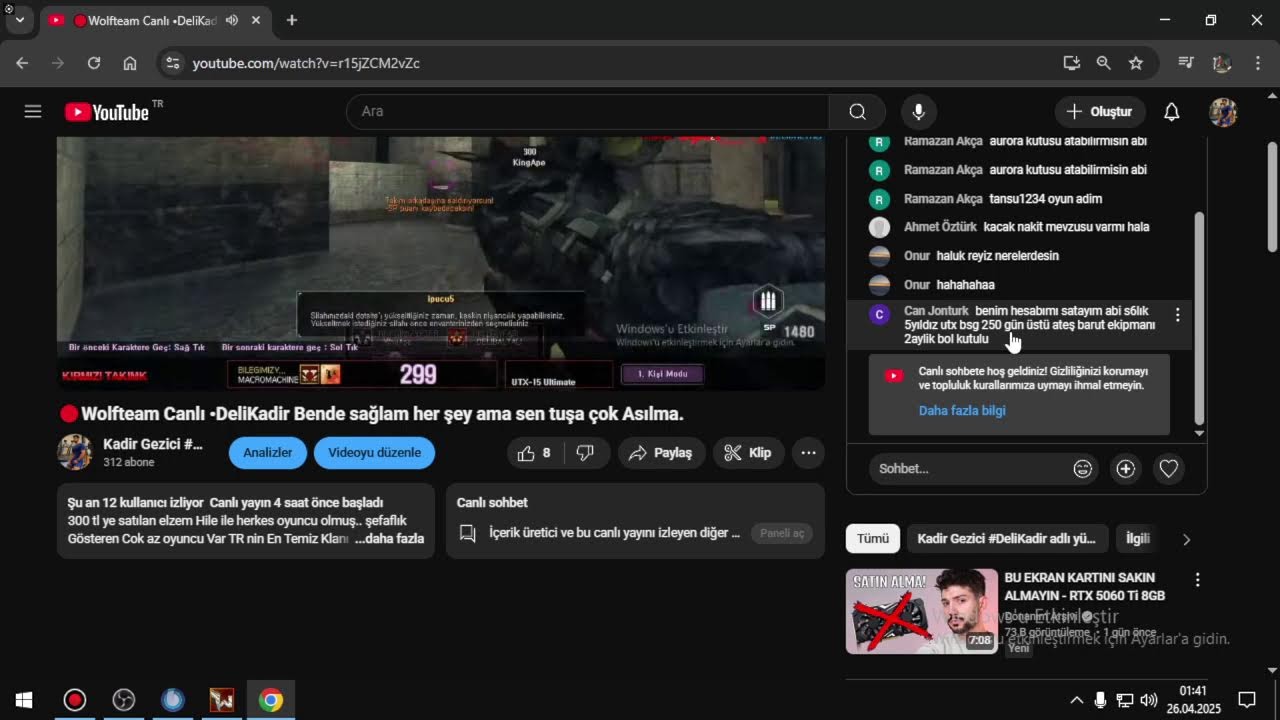Image resolution: width=1280 pixels, height=720 pixels.
Task: Open the Analizler button
Action: pos(268,453)
